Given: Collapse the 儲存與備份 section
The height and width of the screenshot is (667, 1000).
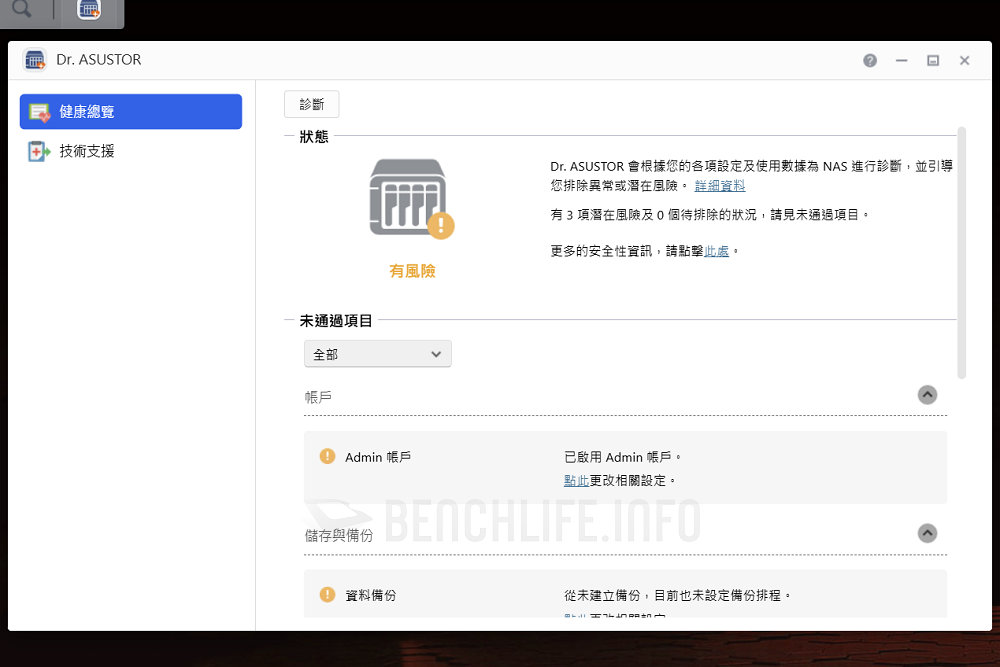Looking at the screenshot, I should (927, 533).
